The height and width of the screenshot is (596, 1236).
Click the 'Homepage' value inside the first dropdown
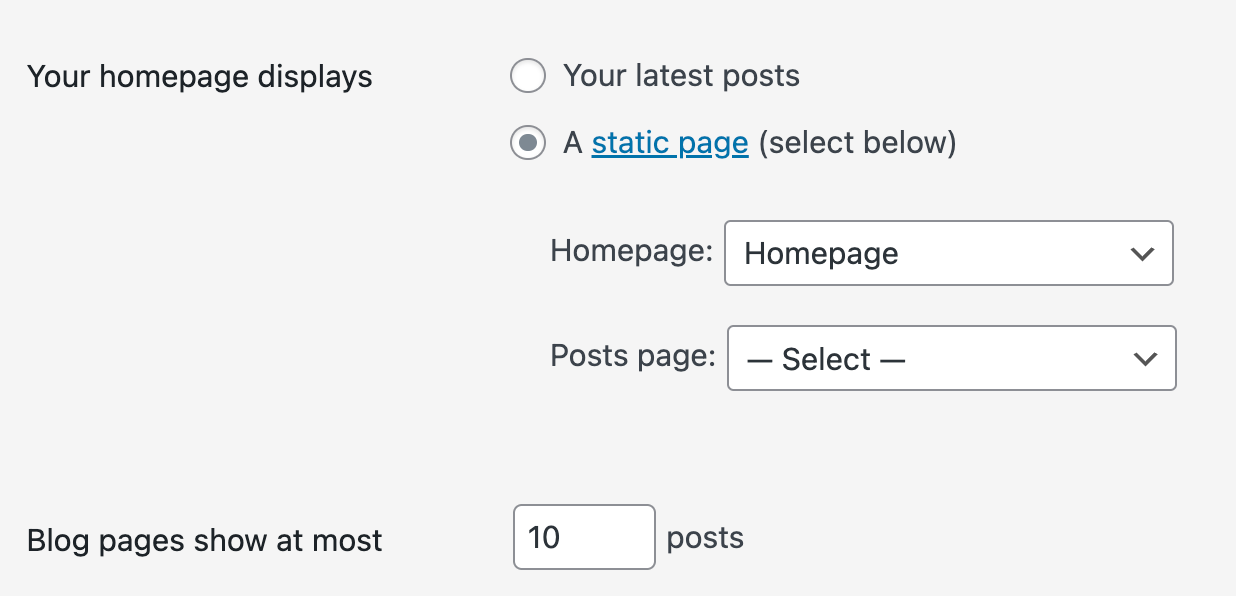pos(819,253)
